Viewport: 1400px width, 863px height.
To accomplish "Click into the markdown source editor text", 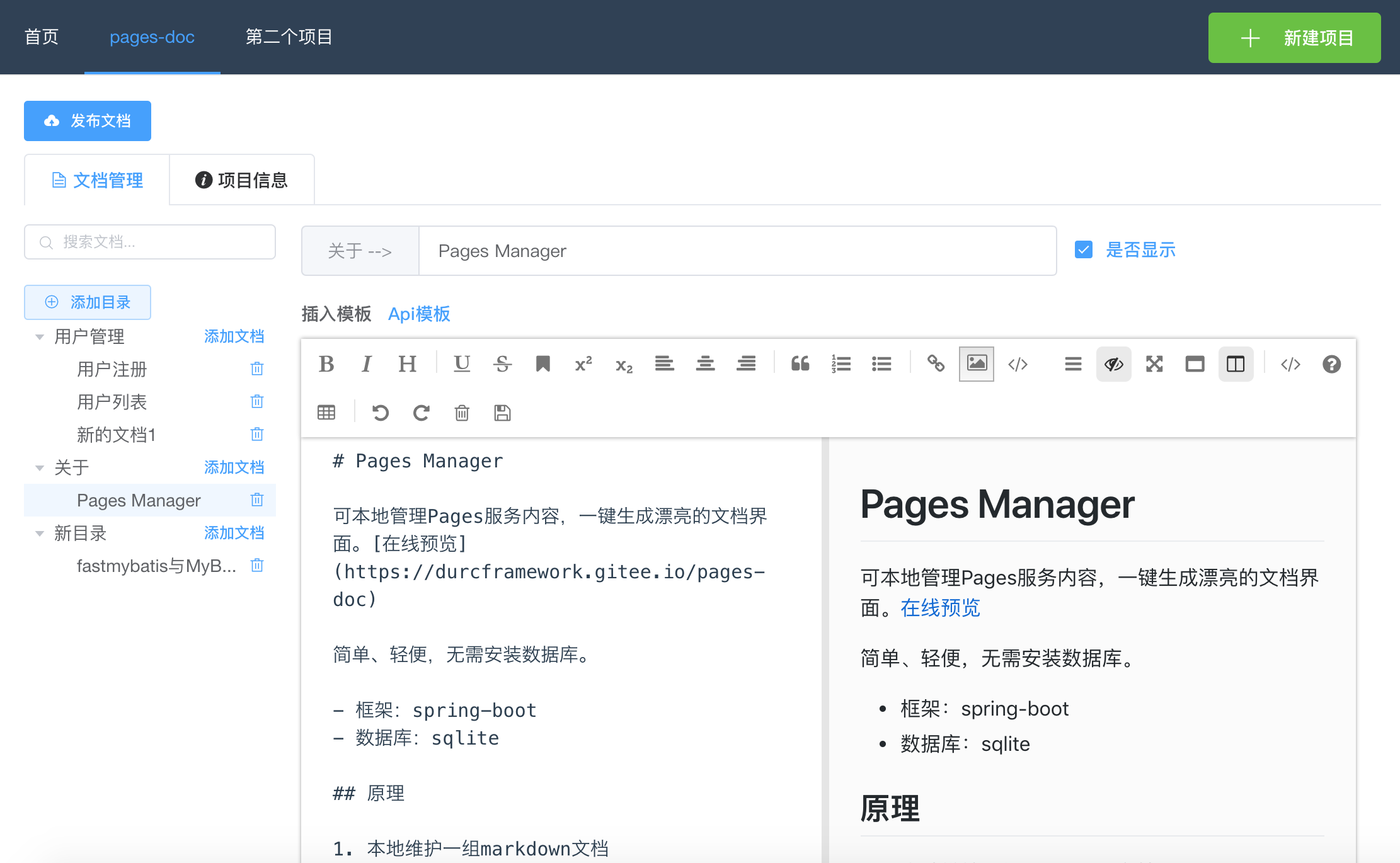I will 561,649.
